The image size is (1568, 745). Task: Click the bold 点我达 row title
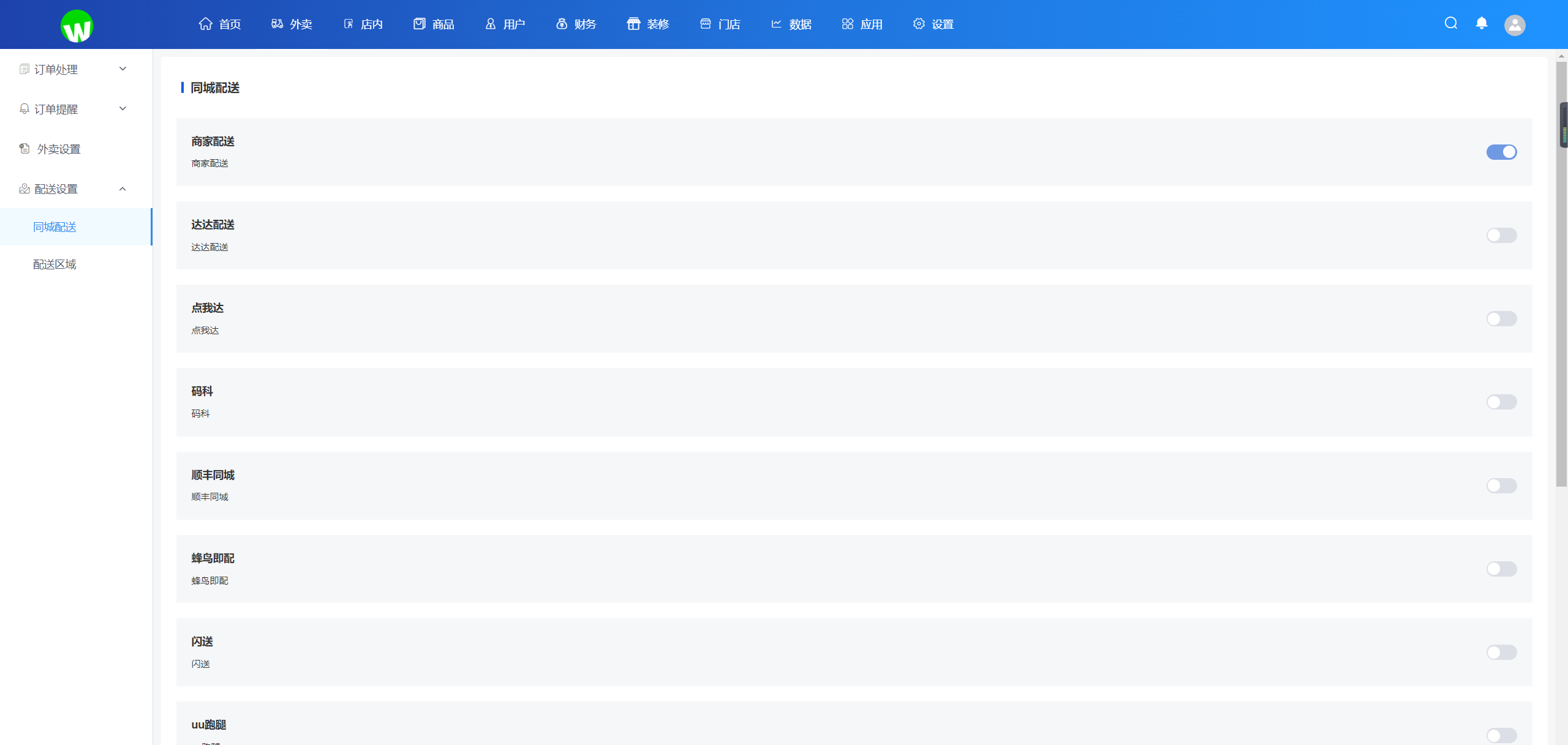click(208, 308)
